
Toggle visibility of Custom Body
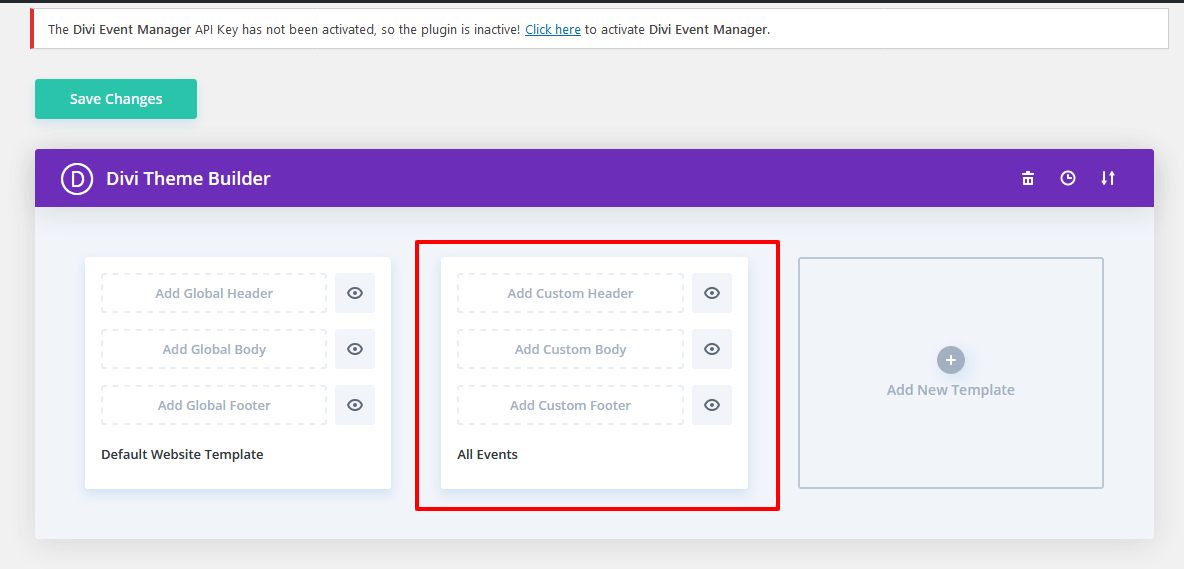coord(711,349)
